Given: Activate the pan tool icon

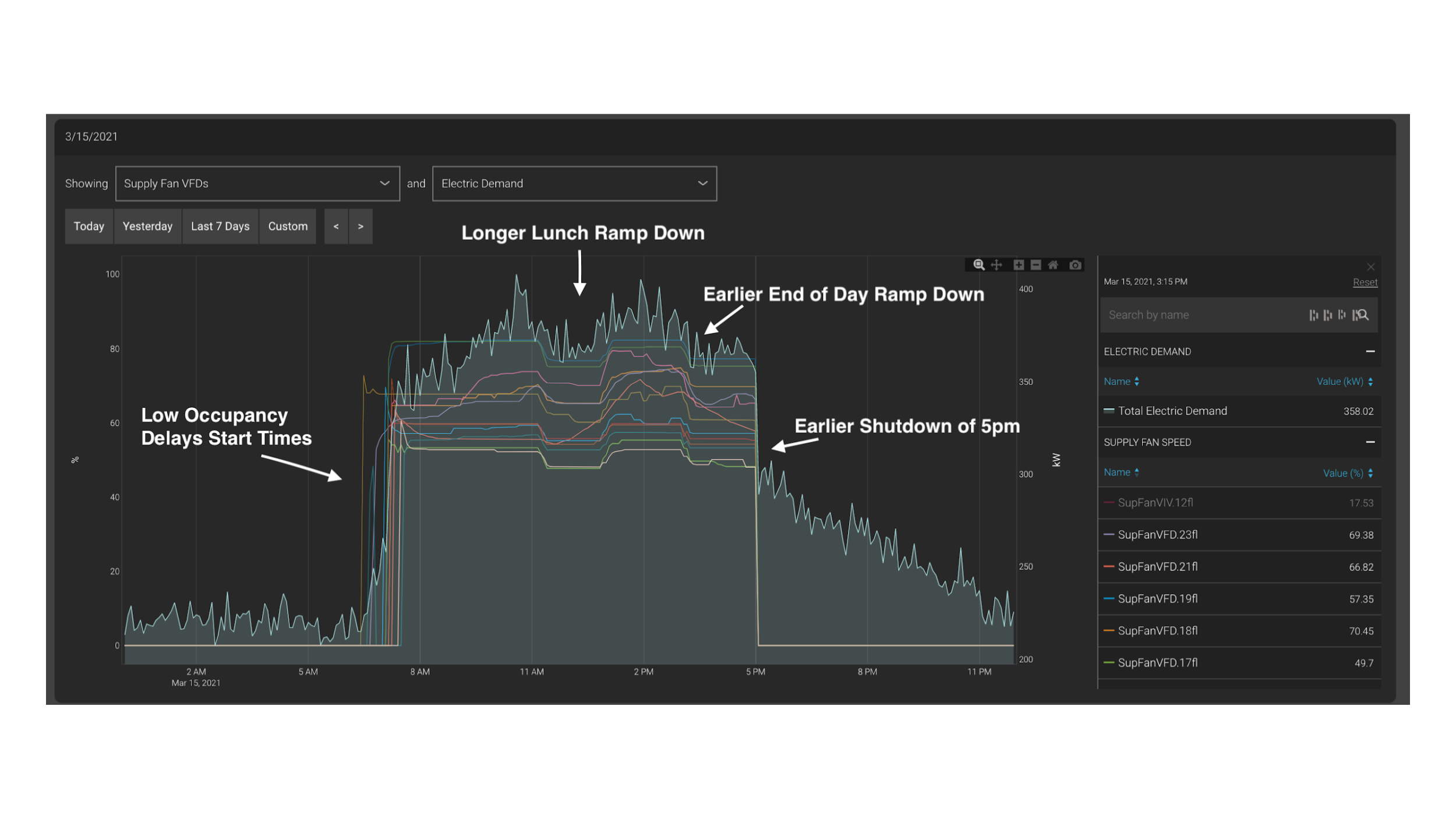Looking at the screenshot, I should [996, 265].
